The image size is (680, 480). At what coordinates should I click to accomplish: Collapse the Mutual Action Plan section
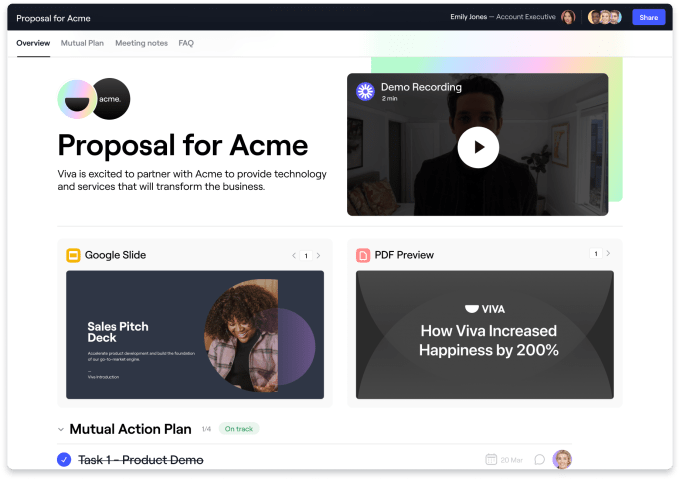tap(61, 429)
